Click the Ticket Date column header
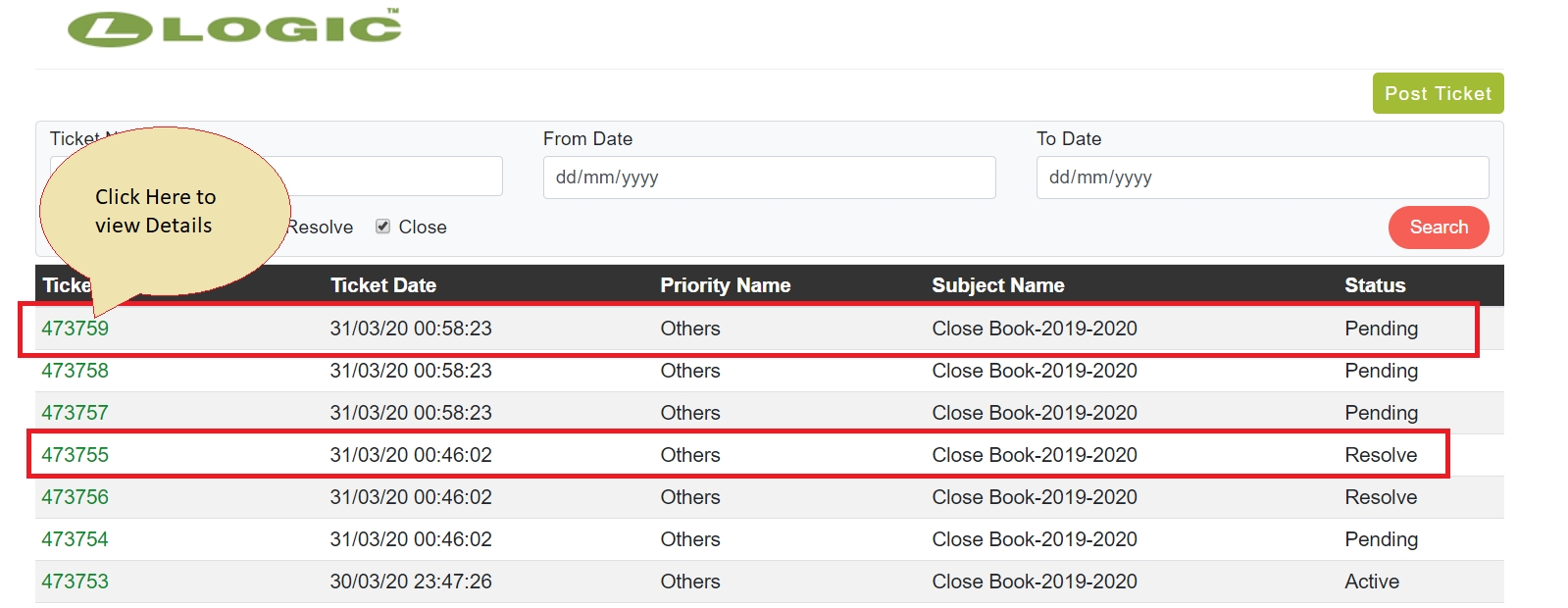 tap(382, 285)
